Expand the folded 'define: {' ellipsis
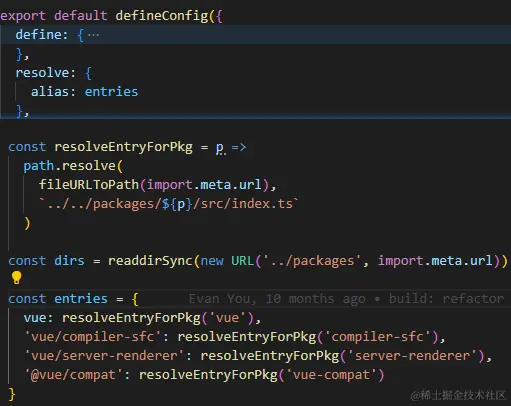 [x=93, y=35]
